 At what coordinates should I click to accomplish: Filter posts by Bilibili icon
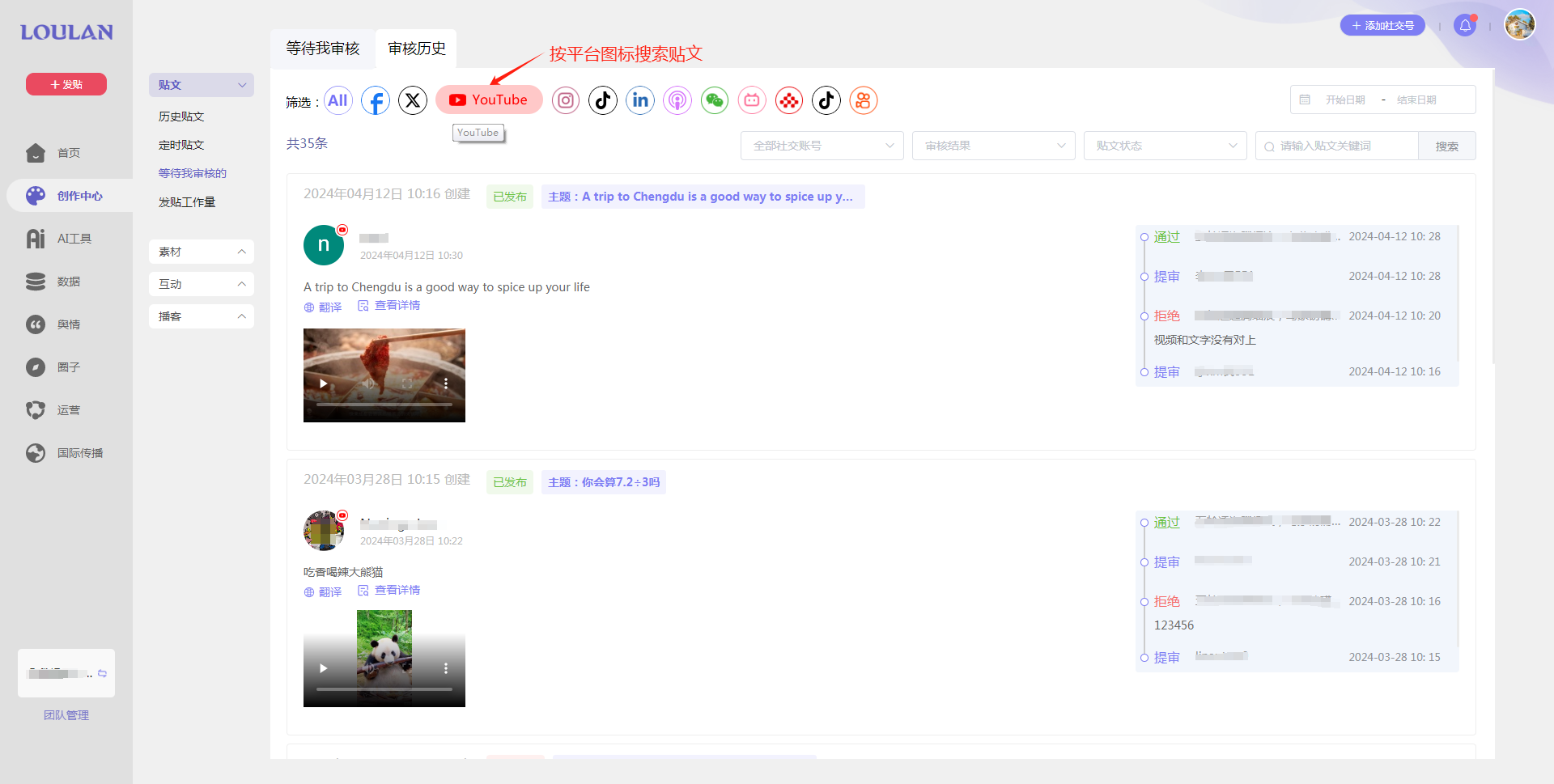point(752,100)
